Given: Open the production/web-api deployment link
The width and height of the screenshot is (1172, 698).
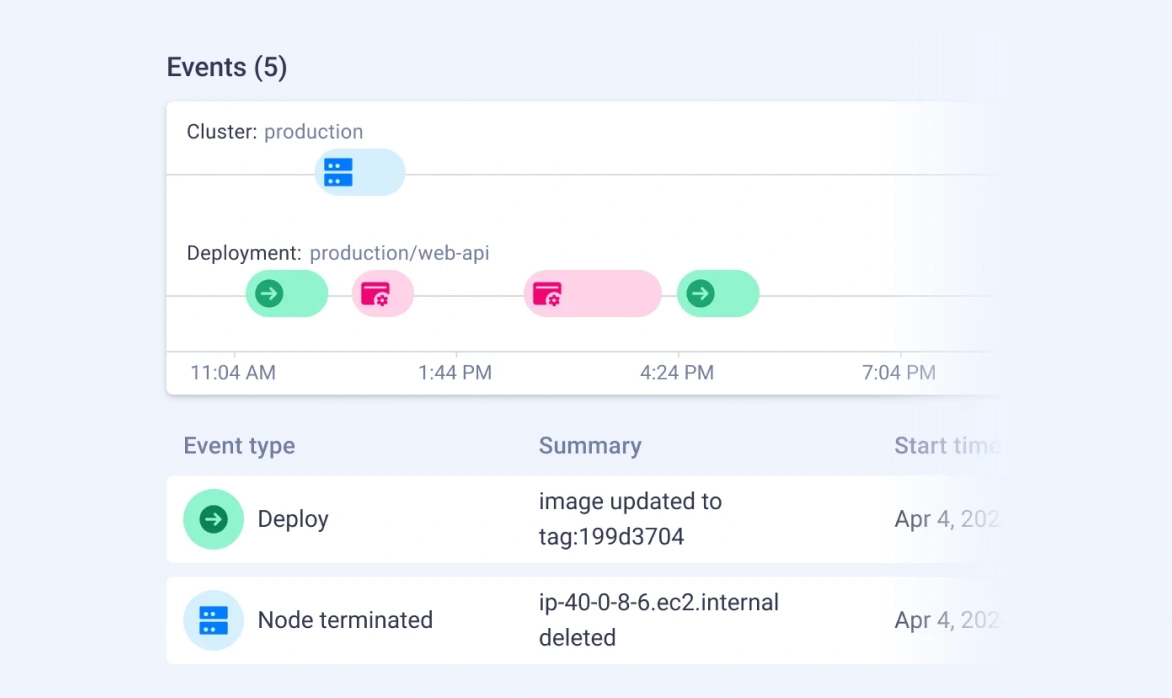Looking at the screenshot, I should pyautogui.click(x=399, y=253).
